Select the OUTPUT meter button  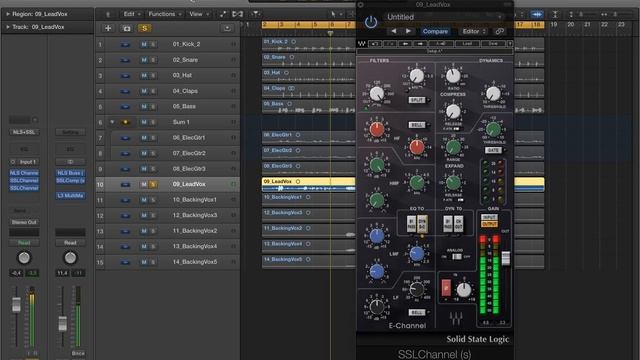(489, 224)
